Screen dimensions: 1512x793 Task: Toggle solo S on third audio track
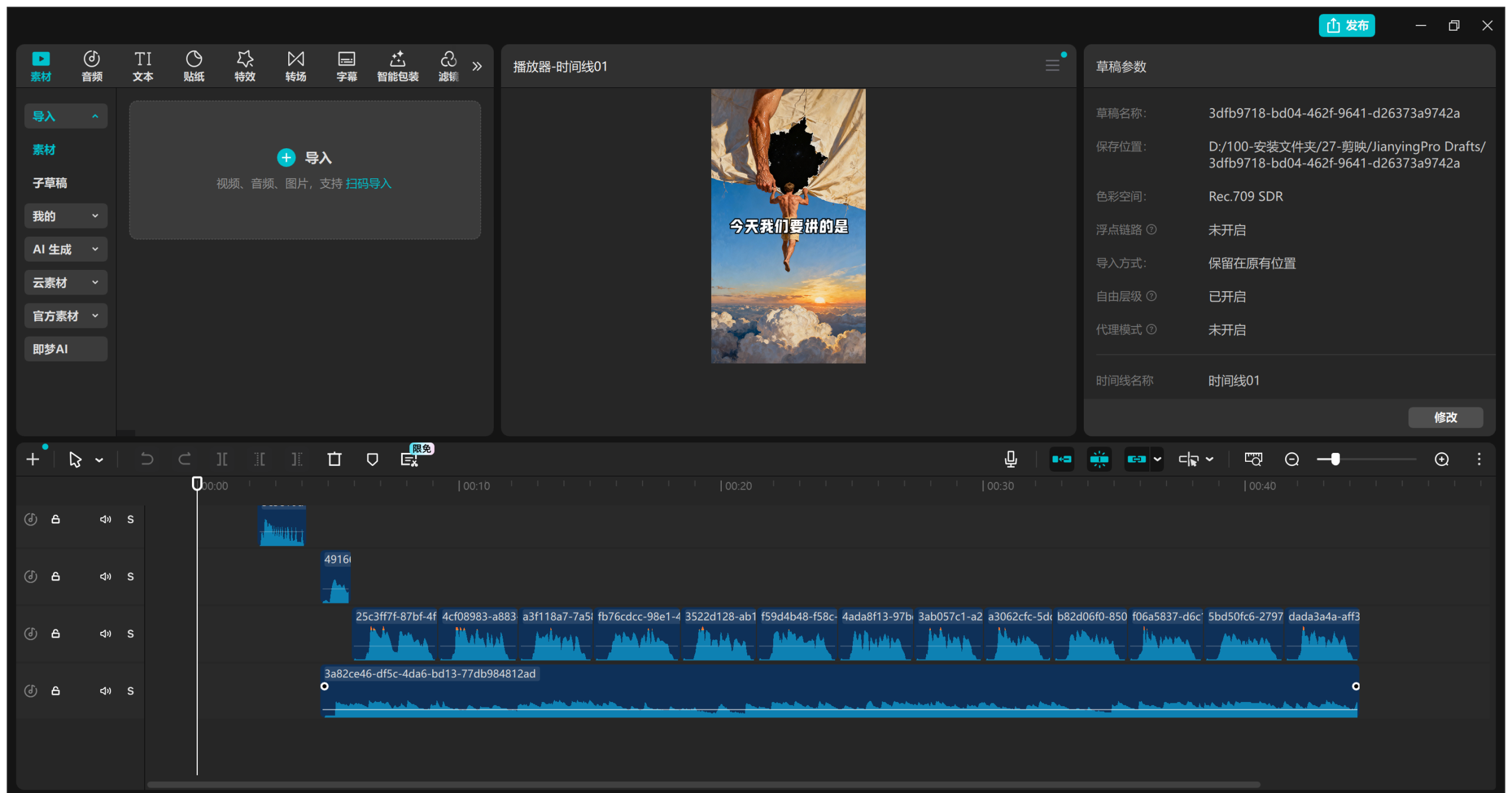(131, 634)
